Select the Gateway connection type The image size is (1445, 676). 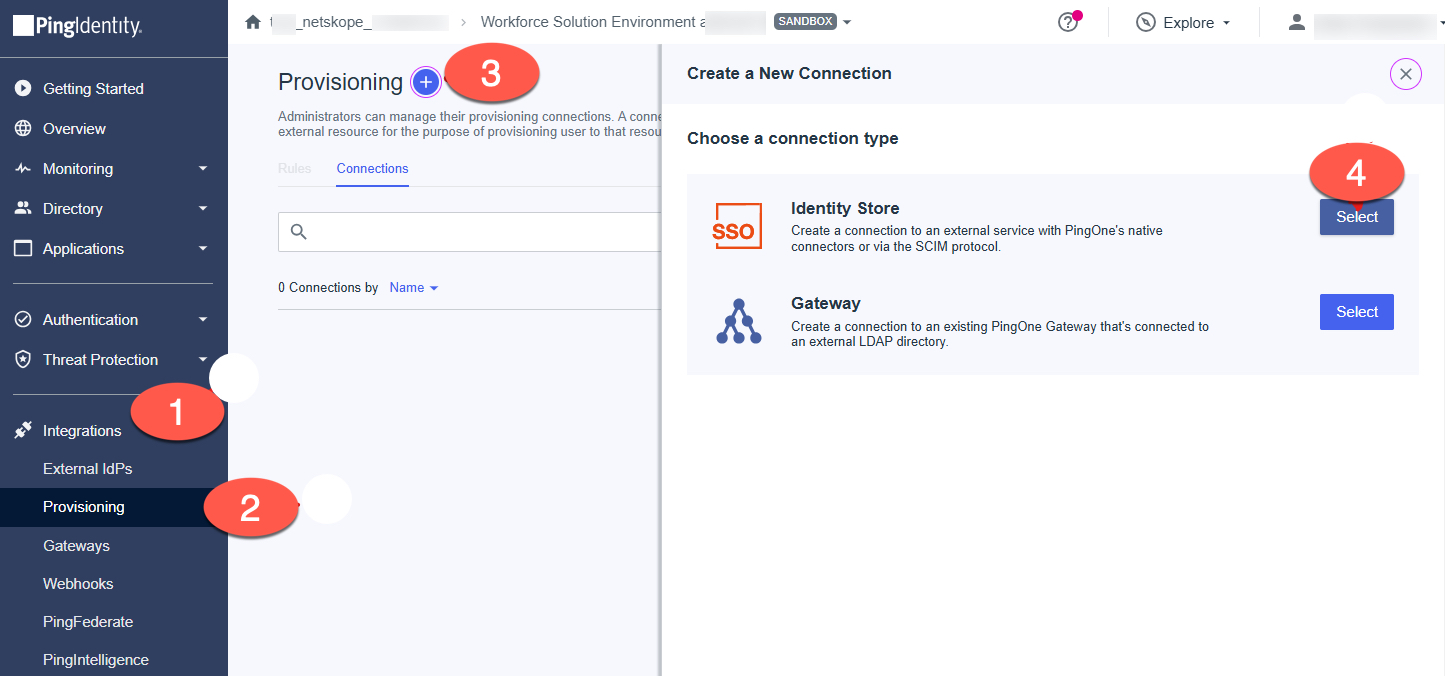[1356, 312]
